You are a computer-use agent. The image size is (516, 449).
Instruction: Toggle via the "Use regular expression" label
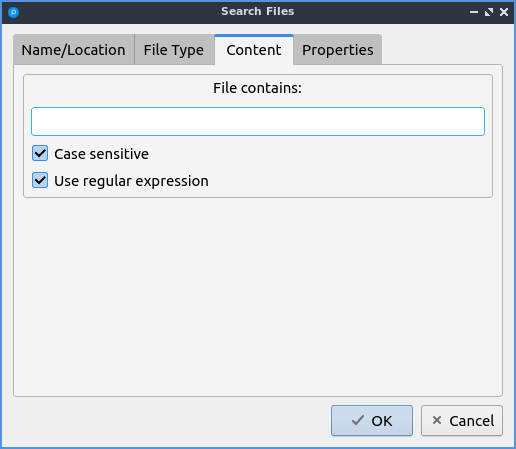[x=131, y=181]
